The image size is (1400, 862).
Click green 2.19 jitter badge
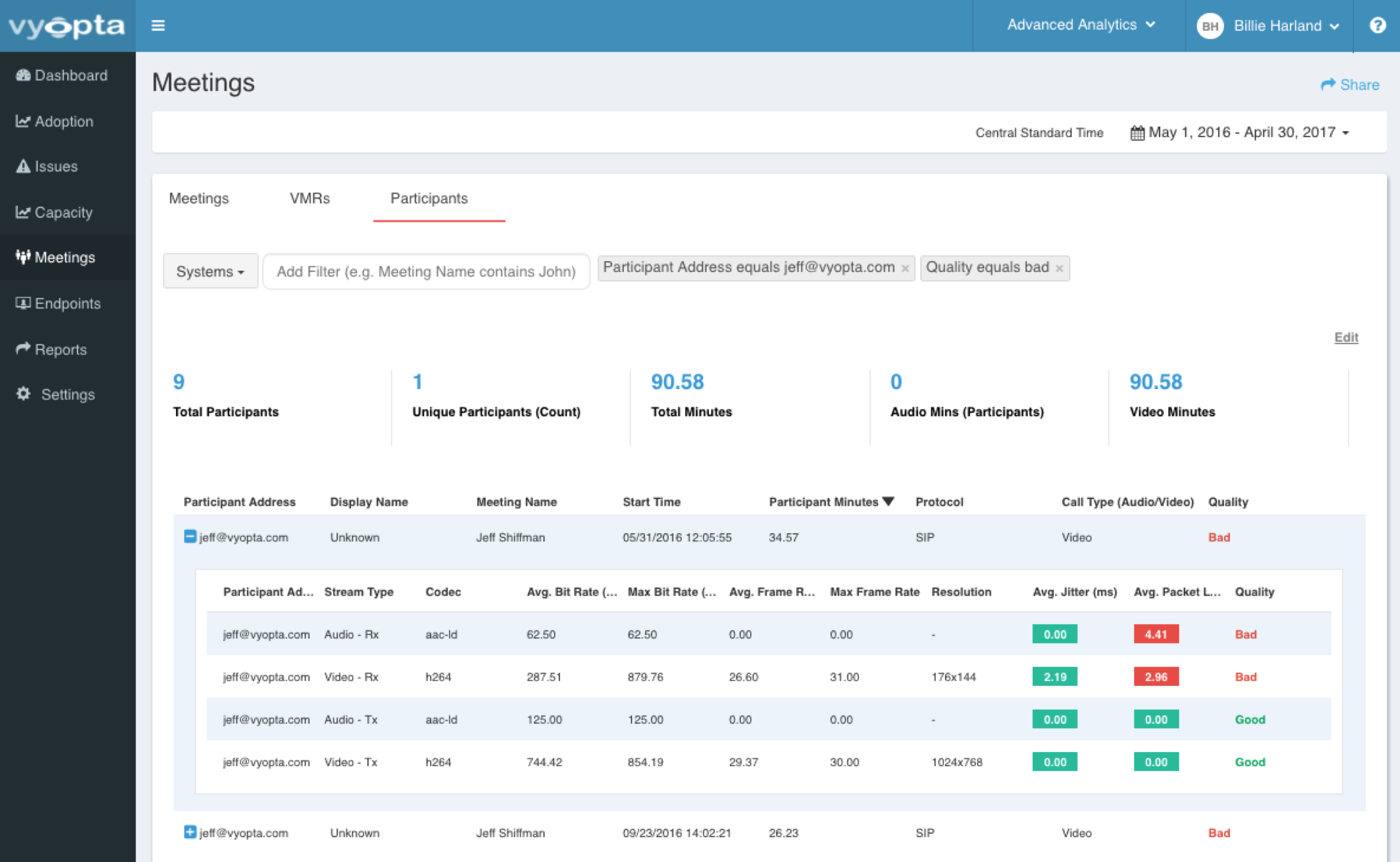point(1054,676)
